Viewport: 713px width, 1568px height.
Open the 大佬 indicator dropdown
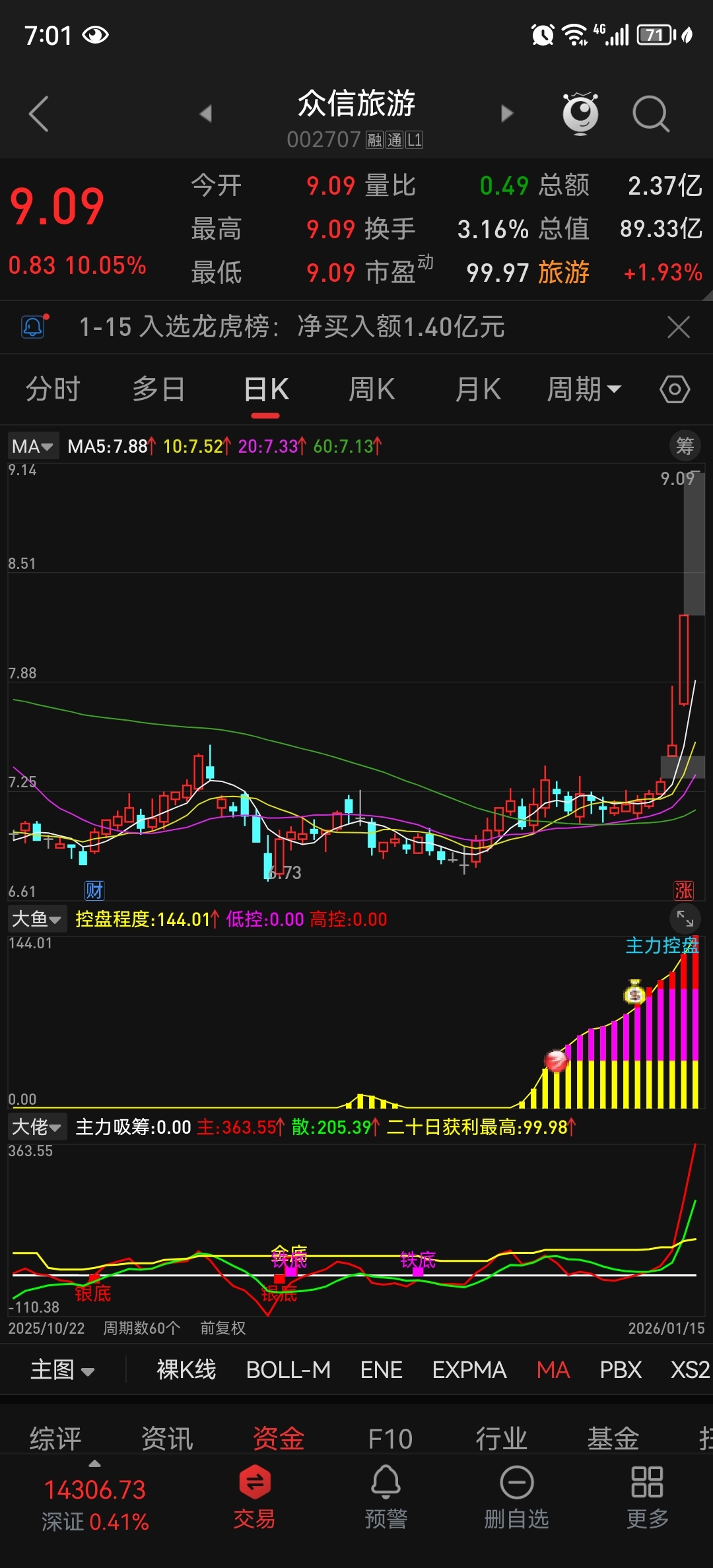(37, 1127)
